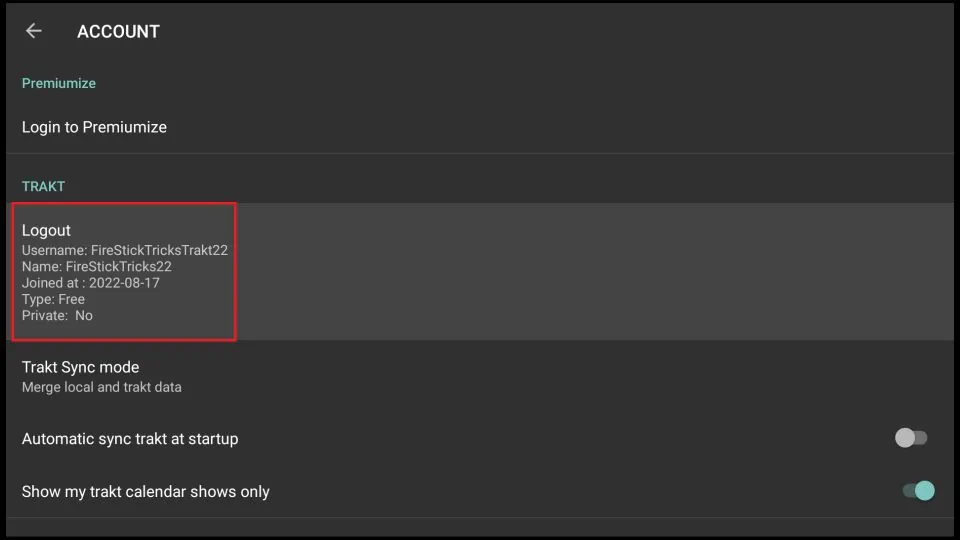Select the TRAKT section header
960x540 pixels.
[x=43, y=186]
